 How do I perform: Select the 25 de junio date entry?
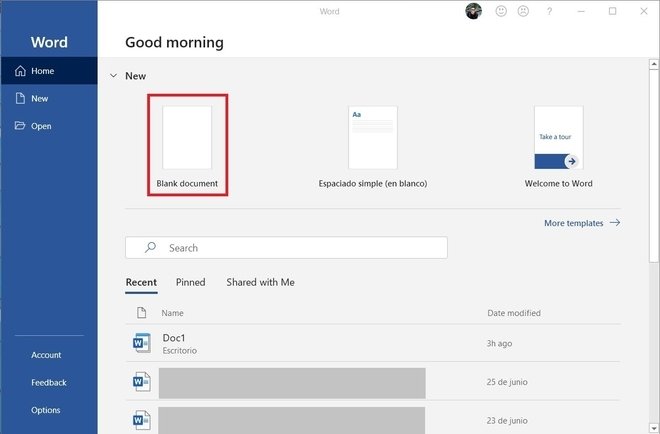coord(507,382)
